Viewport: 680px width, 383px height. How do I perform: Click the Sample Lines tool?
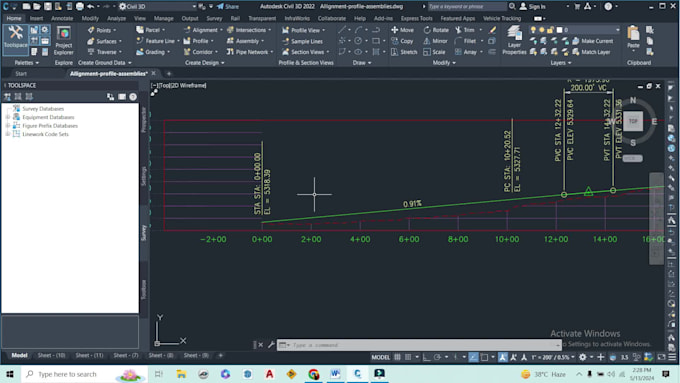point(302,41)
